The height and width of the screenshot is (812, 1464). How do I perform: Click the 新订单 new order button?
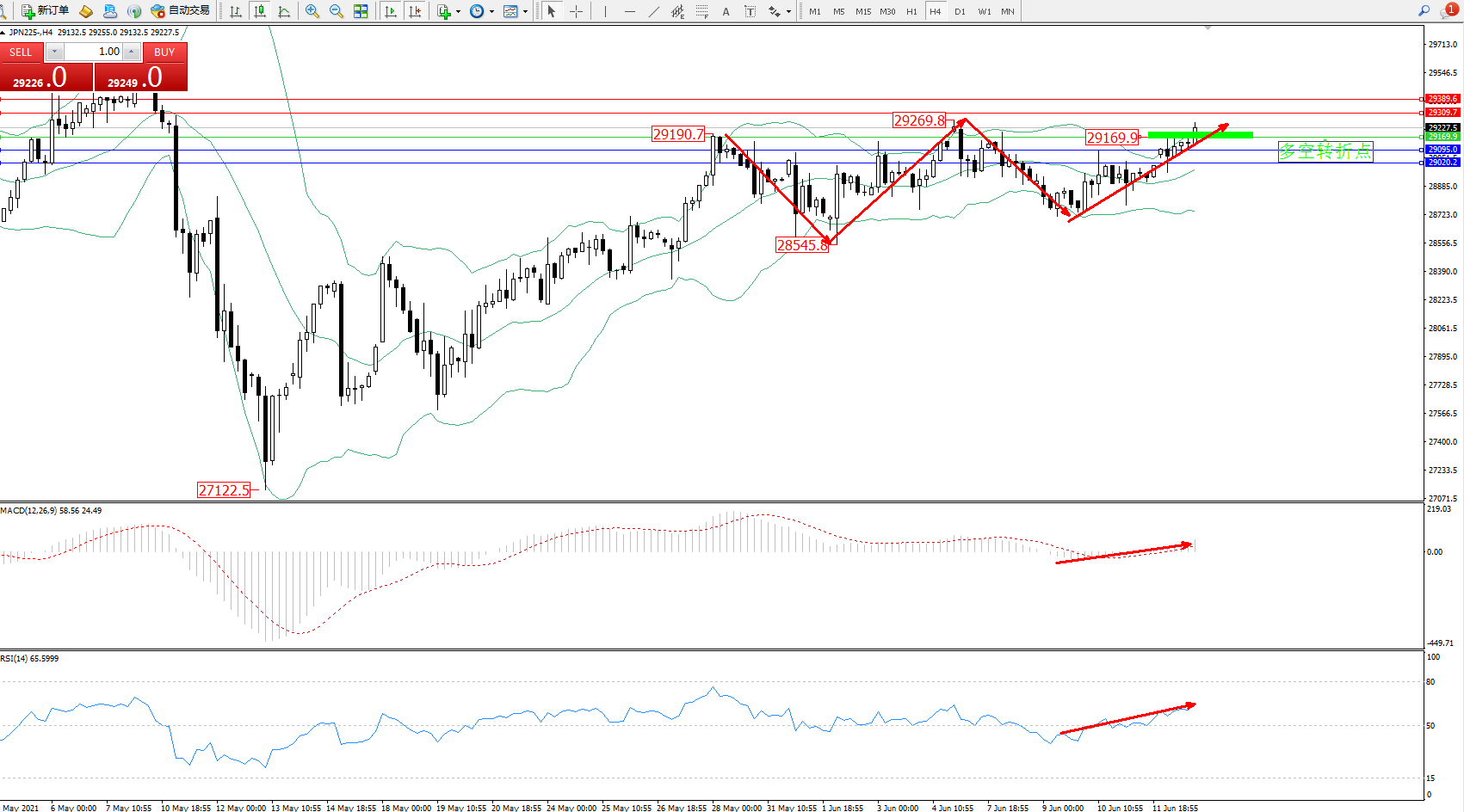point(46,11)
